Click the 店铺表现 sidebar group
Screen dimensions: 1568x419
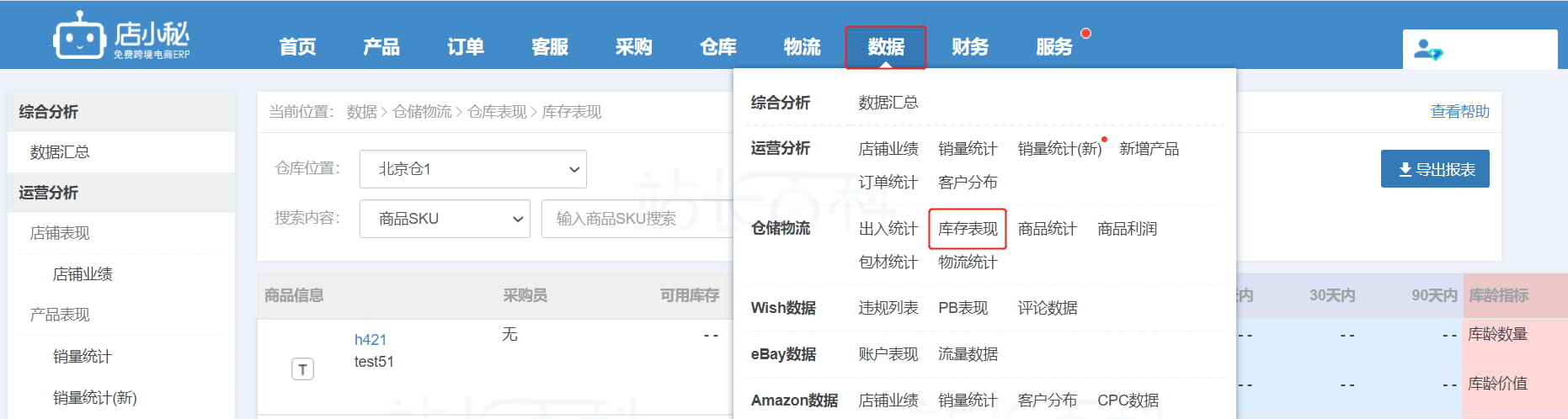click(60, 233)
